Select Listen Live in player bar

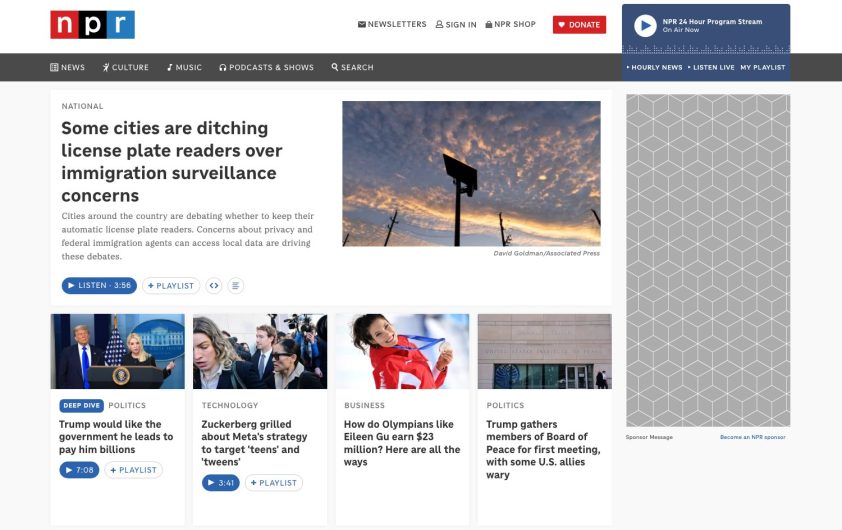click(712, 67)
